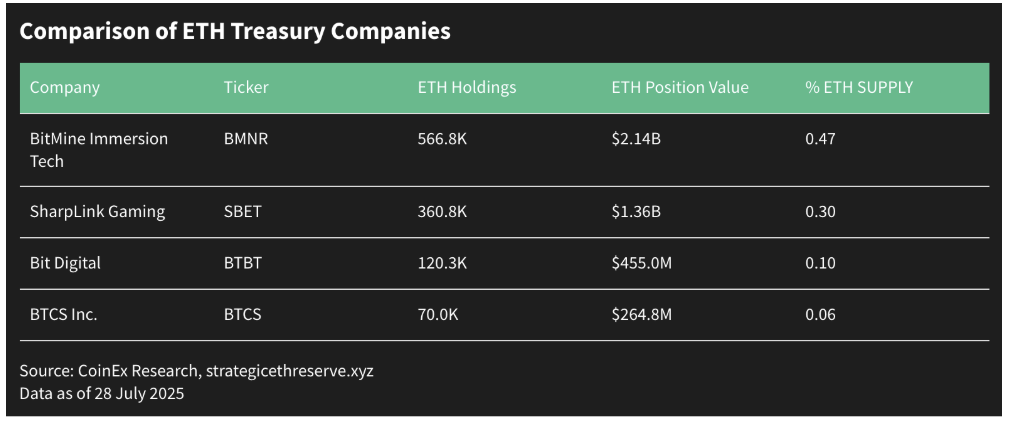
Task: Click the SharpLink Gaming row name
Action: tap(98, 211)
